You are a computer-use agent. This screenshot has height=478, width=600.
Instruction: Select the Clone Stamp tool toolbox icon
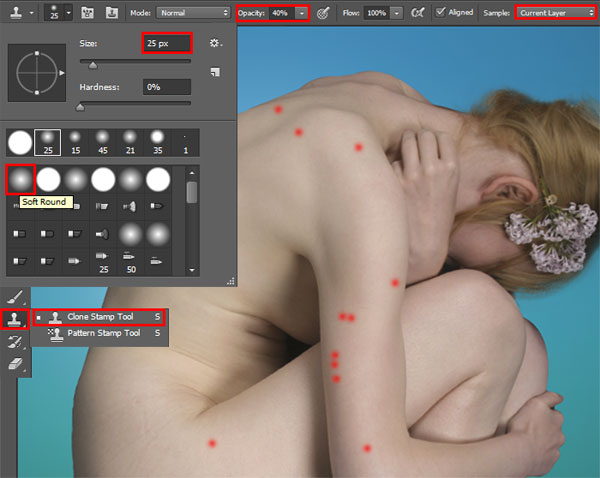(x=15, y=318)
